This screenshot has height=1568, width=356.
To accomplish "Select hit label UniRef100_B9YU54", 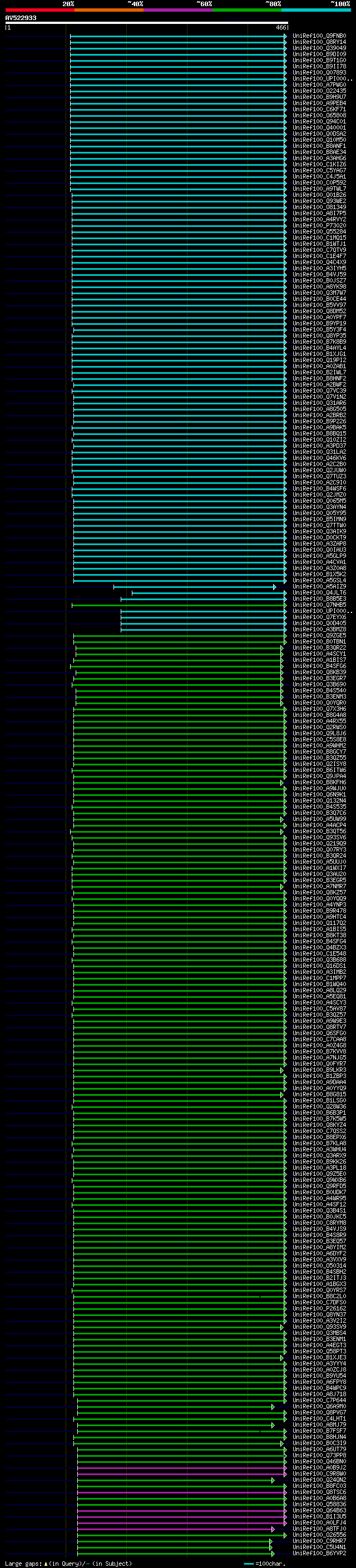I will coord(319,1376).
